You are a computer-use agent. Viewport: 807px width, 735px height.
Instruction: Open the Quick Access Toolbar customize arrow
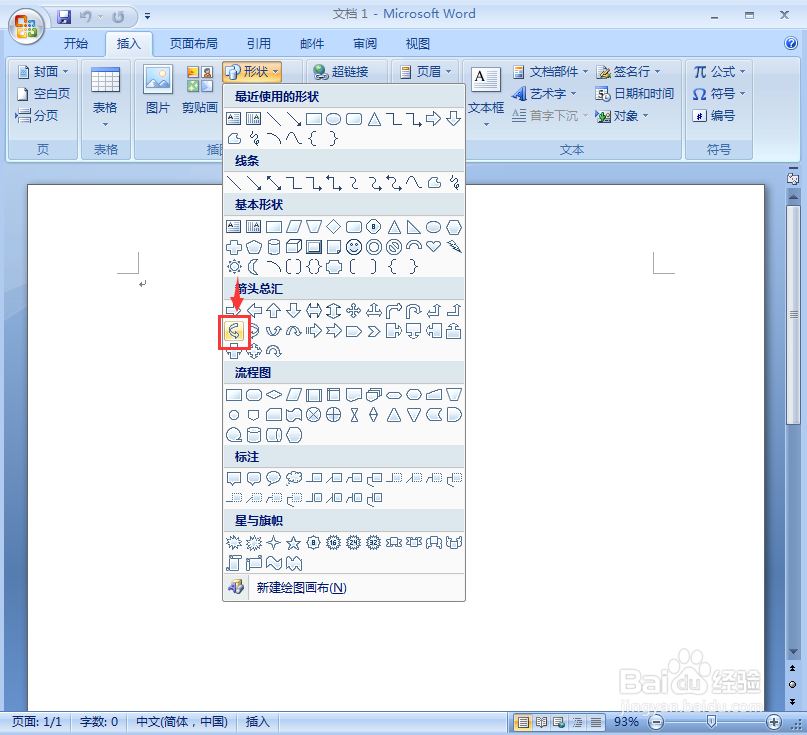[x=148, y=17]
